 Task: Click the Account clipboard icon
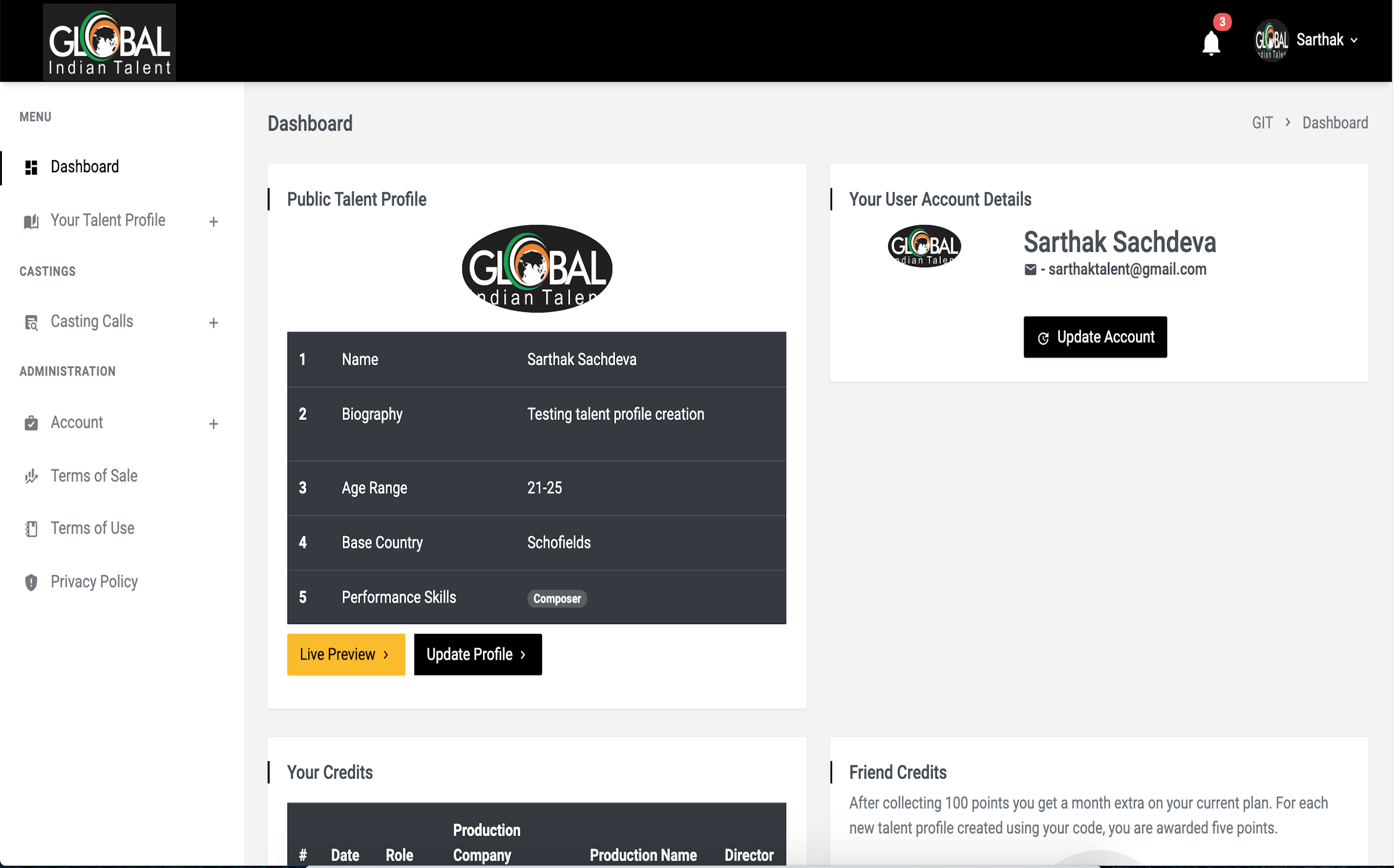[x=31, y=423]
